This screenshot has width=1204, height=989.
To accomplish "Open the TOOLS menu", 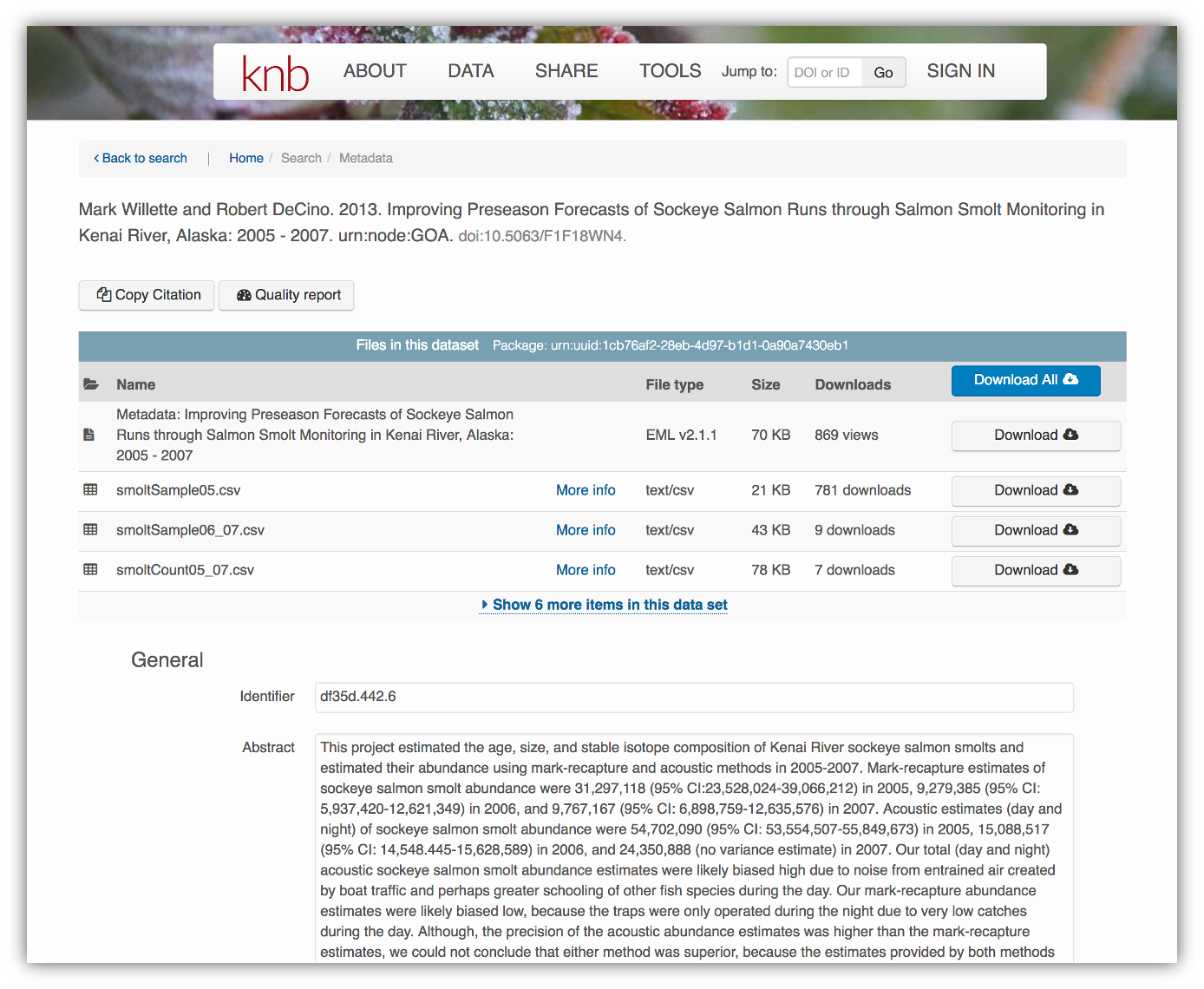I will pyautogui.click(x=670, y=71).
